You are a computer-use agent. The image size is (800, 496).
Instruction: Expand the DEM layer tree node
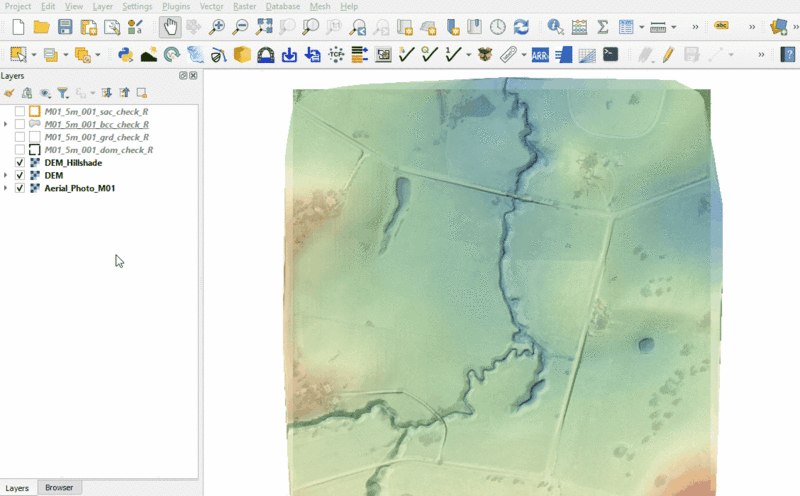[7, 176]
